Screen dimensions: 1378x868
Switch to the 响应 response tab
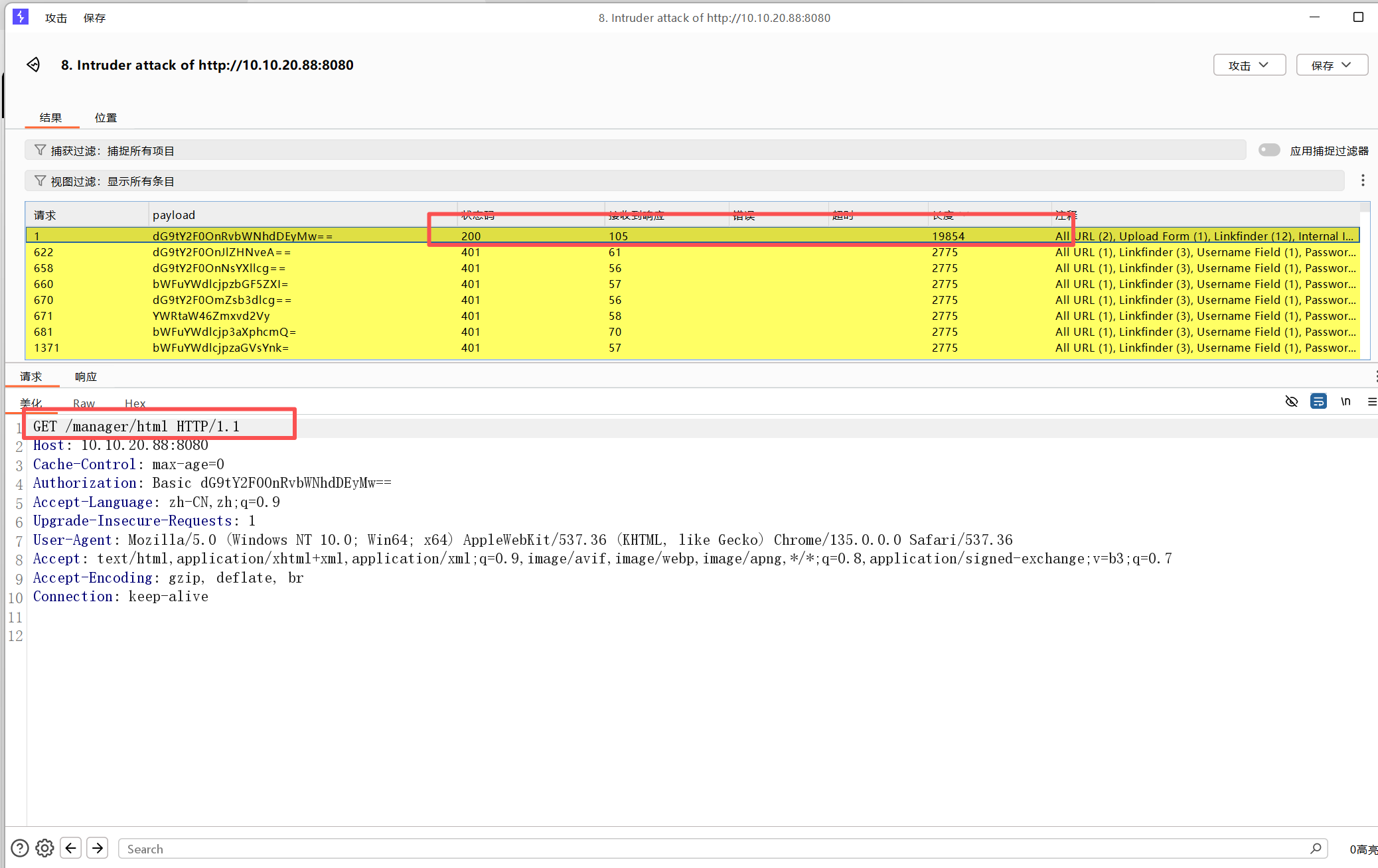[86, 376]
